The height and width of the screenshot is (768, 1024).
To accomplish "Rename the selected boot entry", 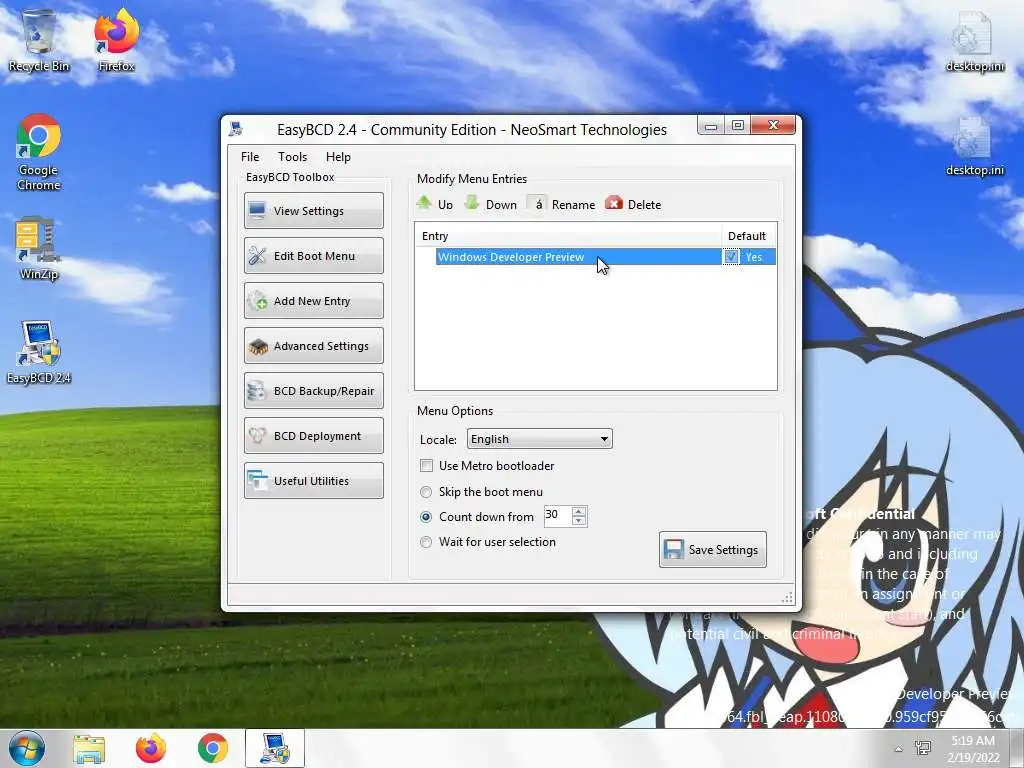I will (x=562, y=204).
